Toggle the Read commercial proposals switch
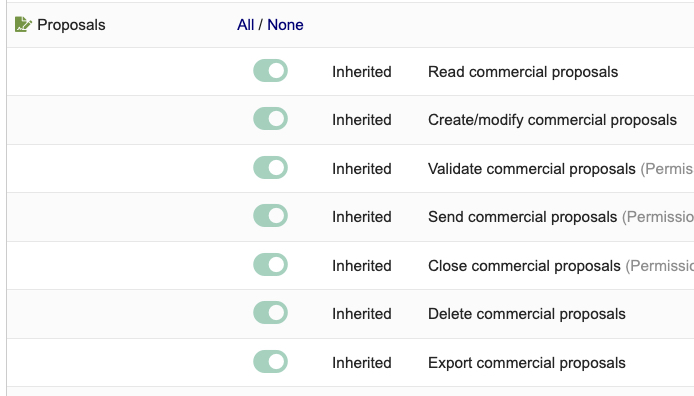This screenshot has height=396, width=694. click(270, 71)
